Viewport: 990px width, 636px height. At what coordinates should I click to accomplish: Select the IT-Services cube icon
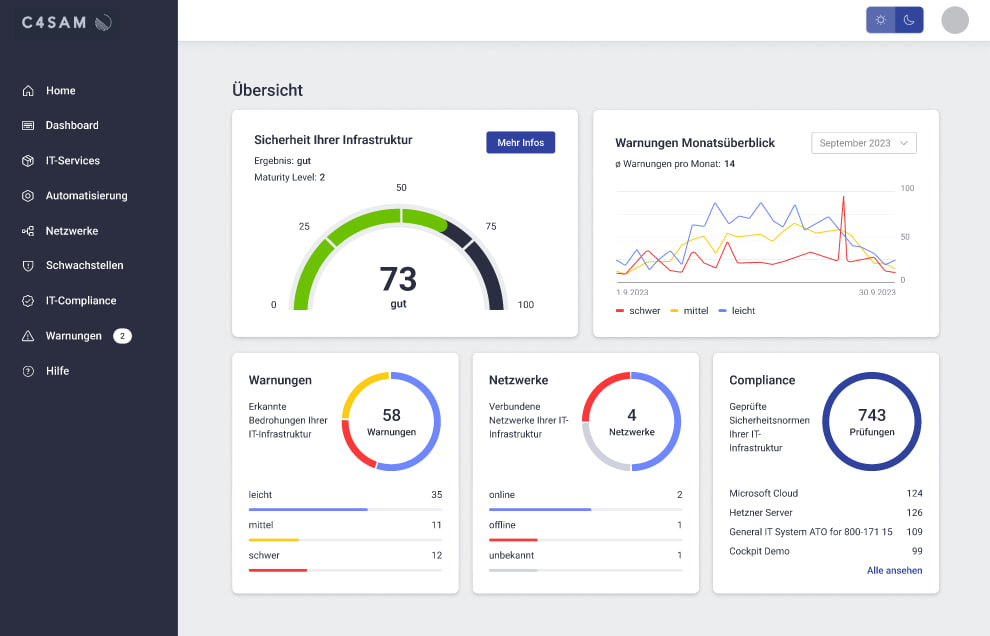pos(28,161)
